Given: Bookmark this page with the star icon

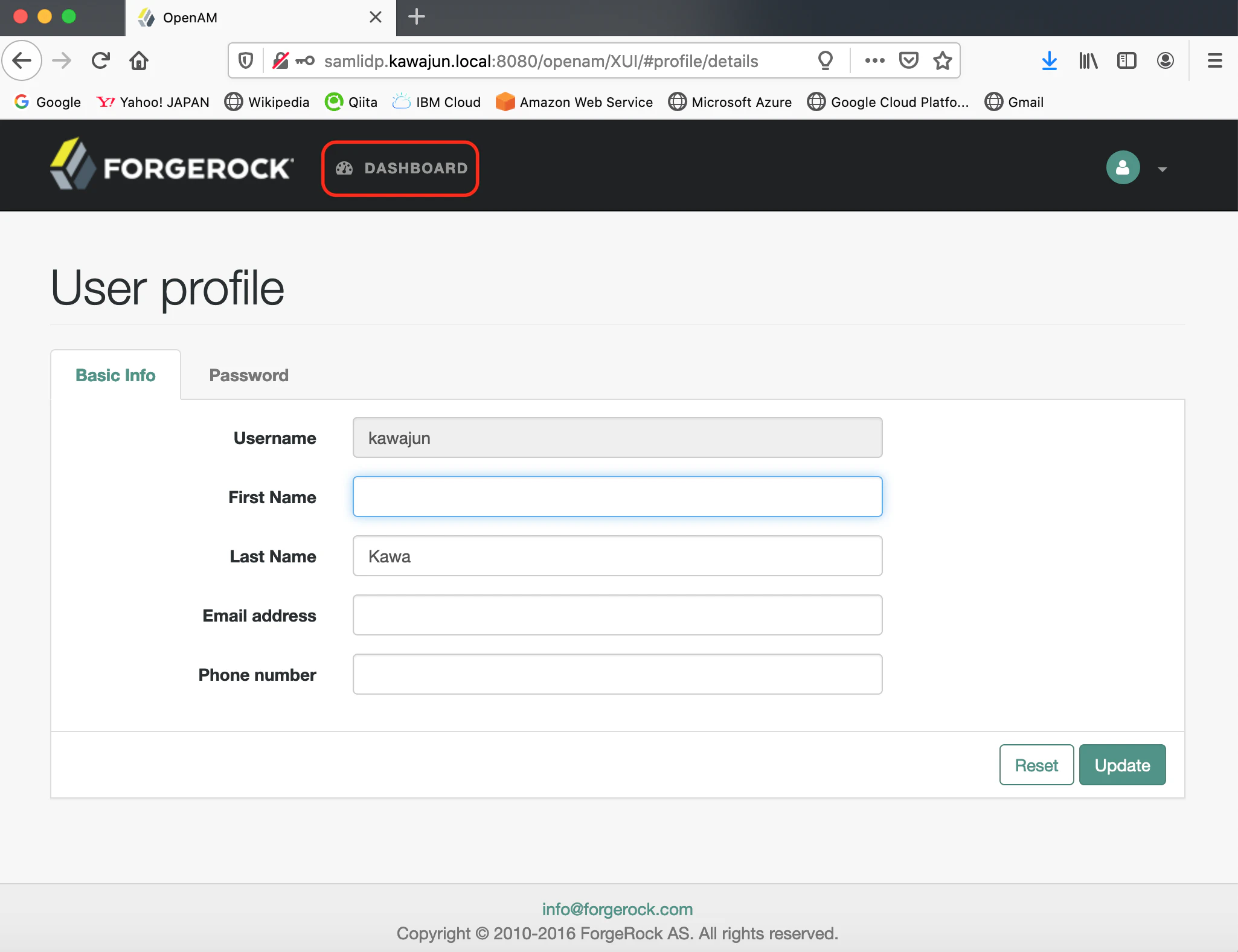Looking at the screenshot, I should pyautogui.click(x=942, y=60).
